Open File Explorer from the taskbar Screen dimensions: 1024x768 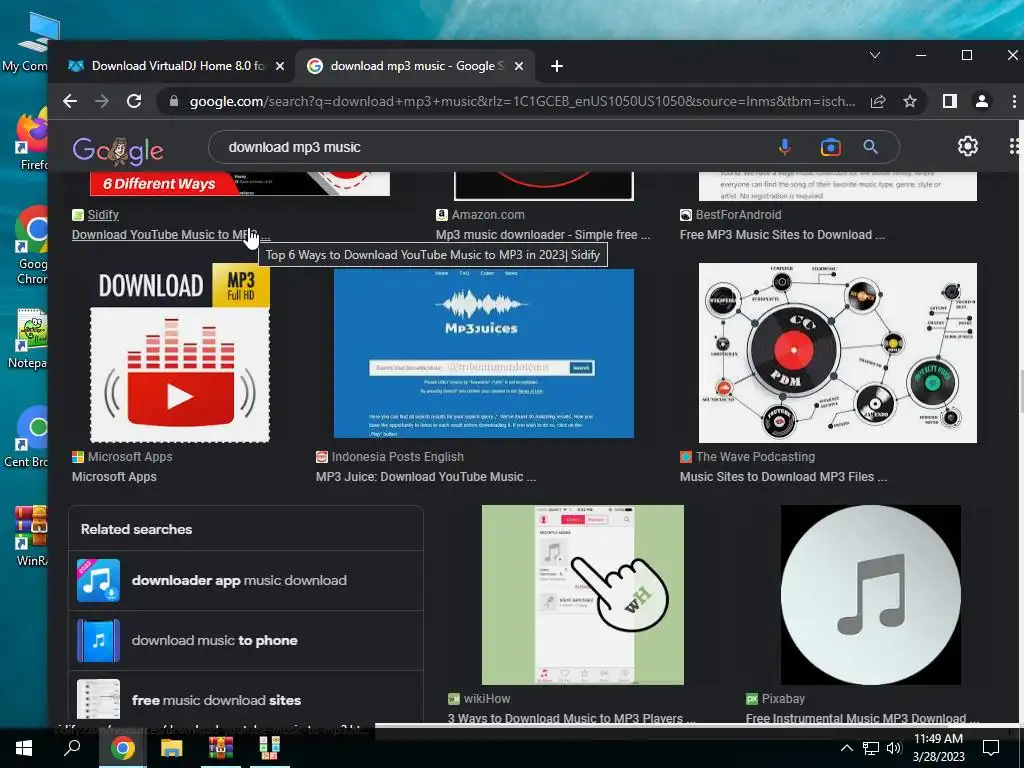(172, 748)
